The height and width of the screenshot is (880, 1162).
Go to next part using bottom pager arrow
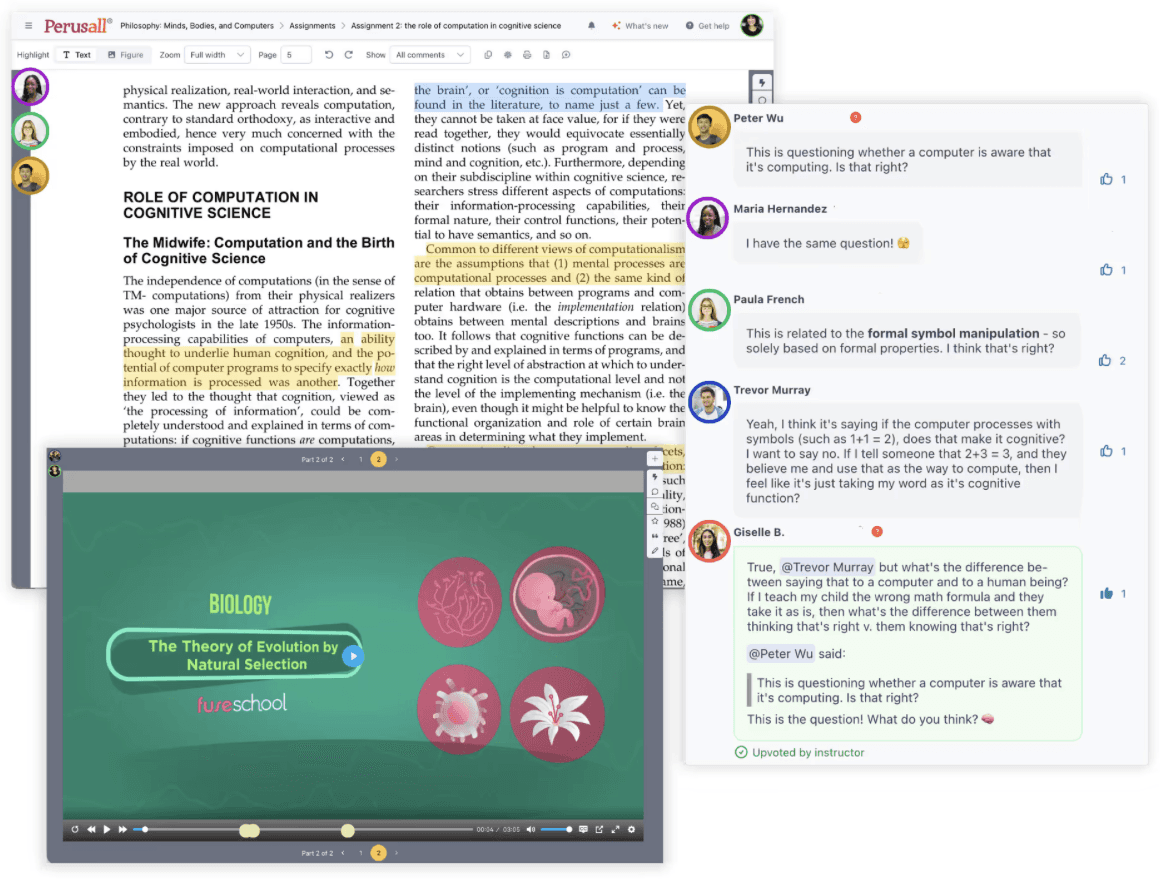396,853
